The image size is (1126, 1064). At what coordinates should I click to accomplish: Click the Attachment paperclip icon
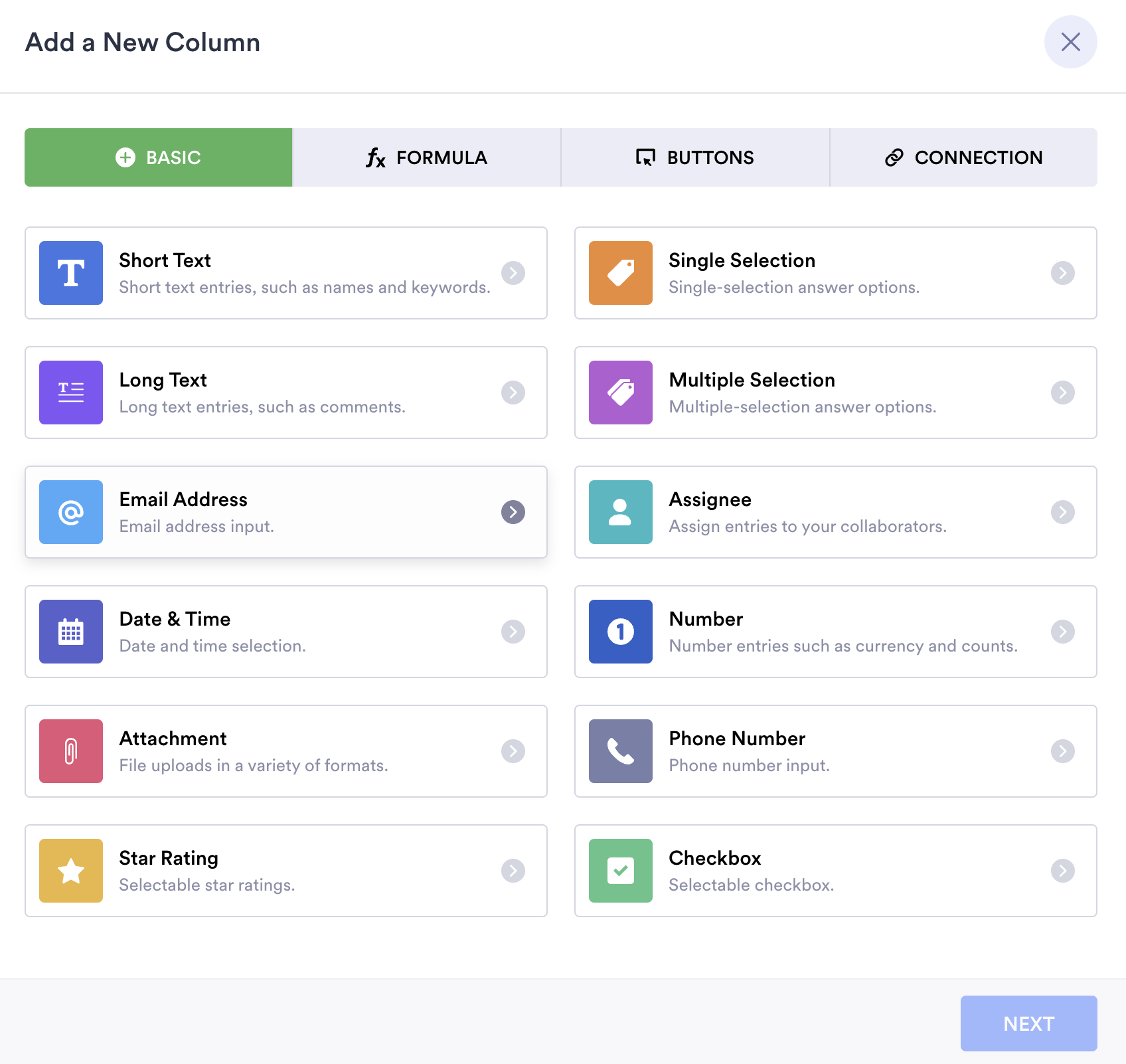click(71, 751)
